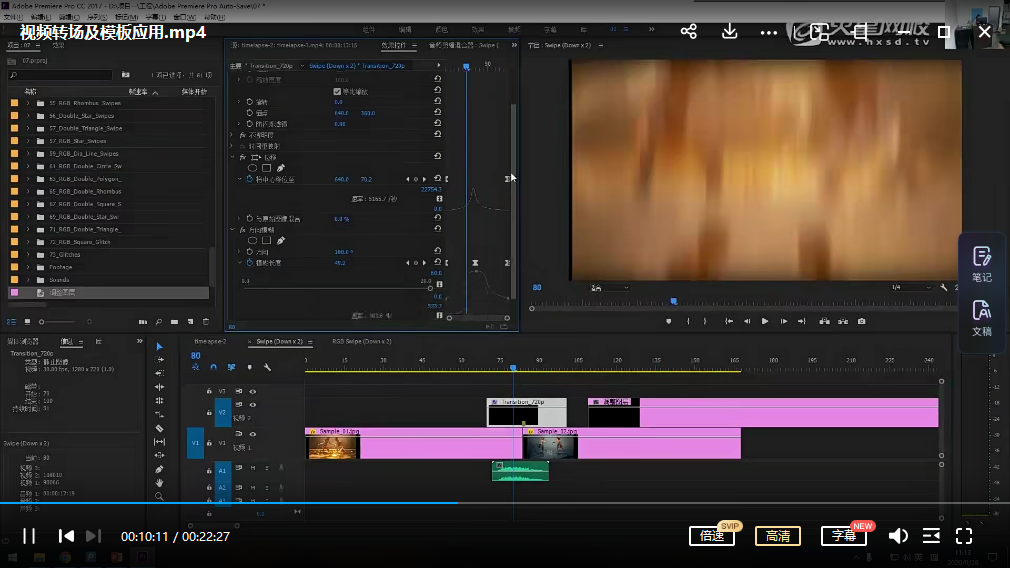
Task: Open the 笔记 notes sidebar button
Action: 982,264
